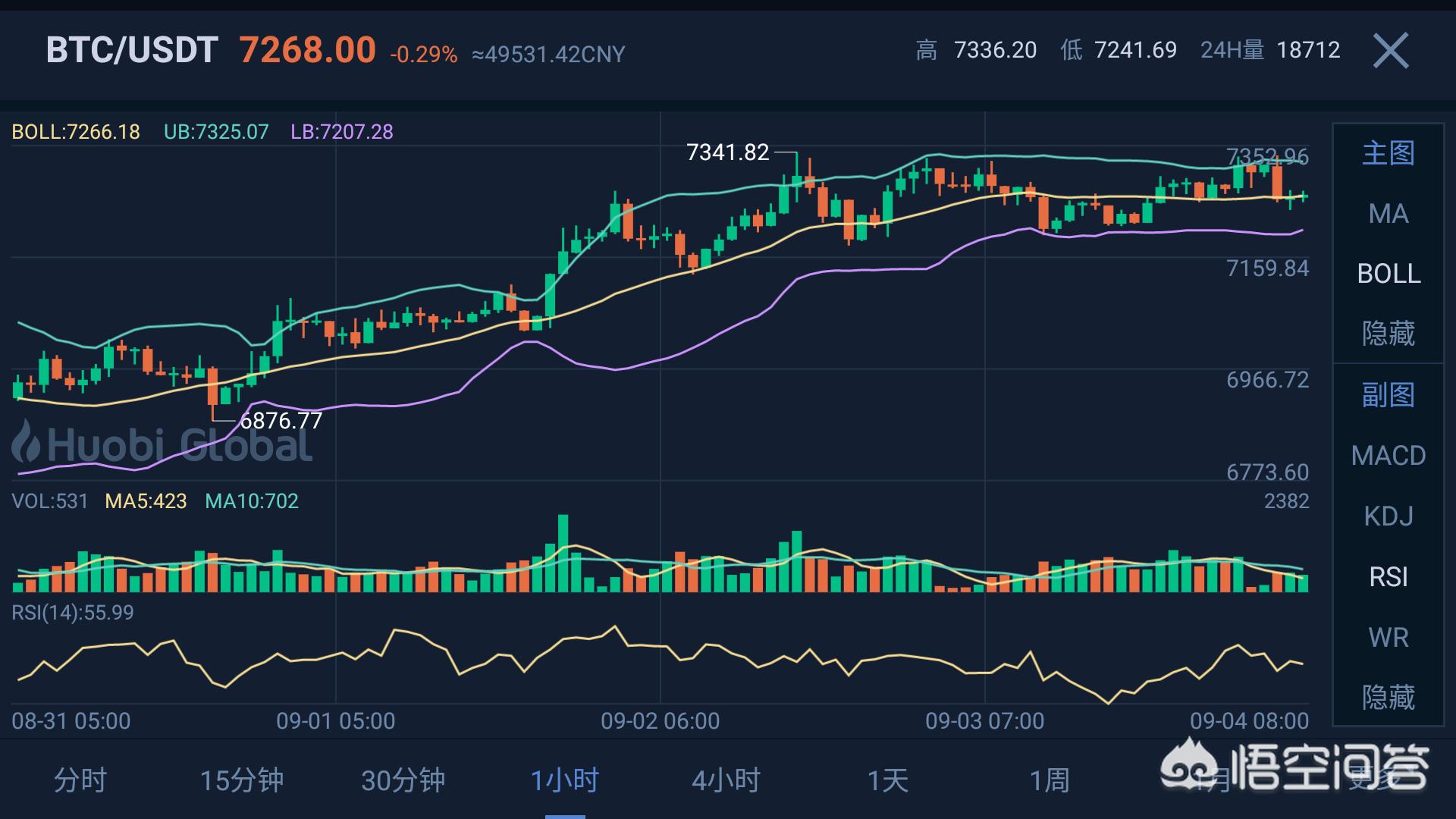The image size is (1456, 819).
Task: Select KDJ sub-chart indicator
Action: pos(1389,516)
